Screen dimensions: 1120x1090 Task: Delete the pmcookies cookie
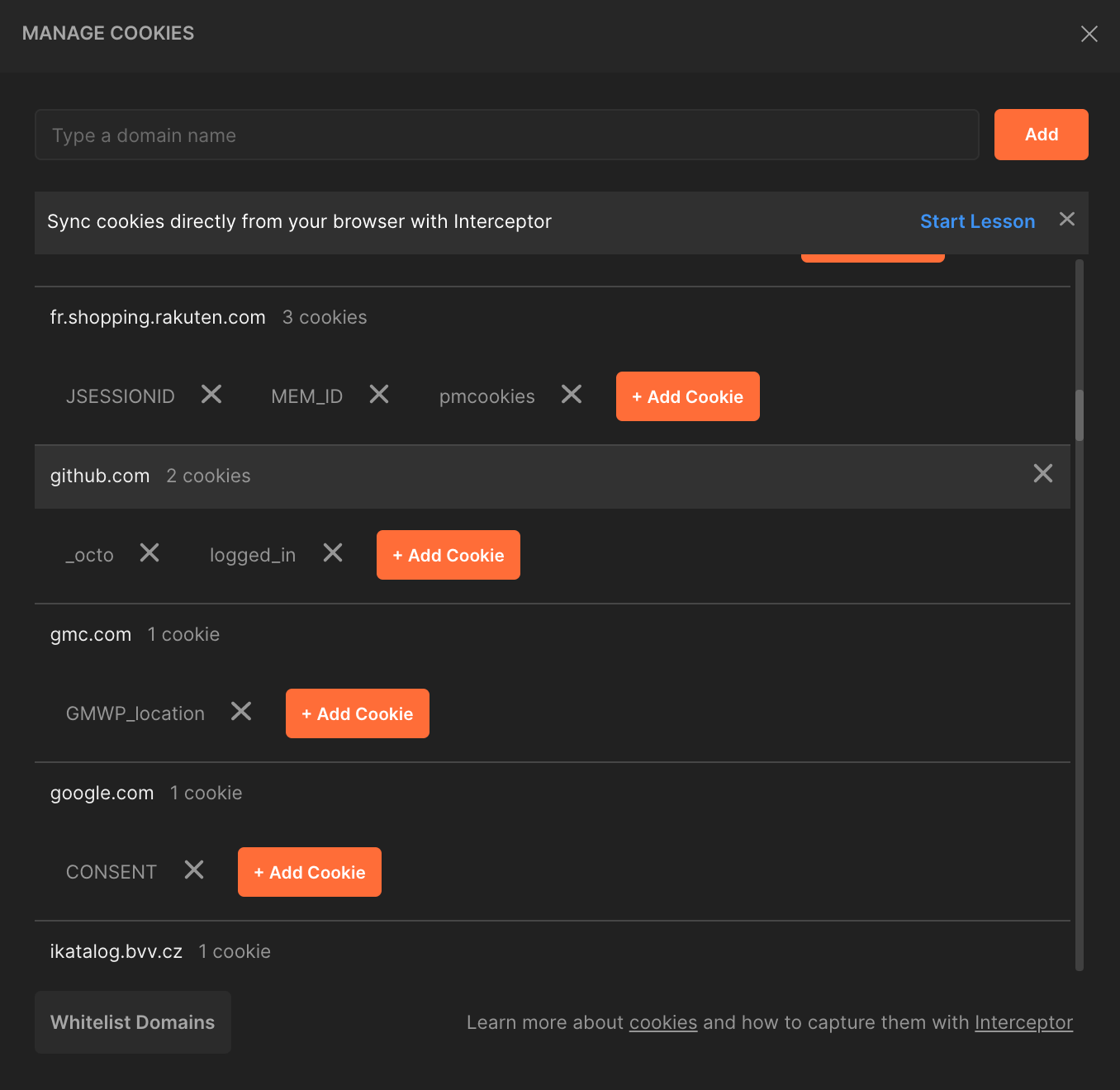pyautogui.click(x=571, y=395)
